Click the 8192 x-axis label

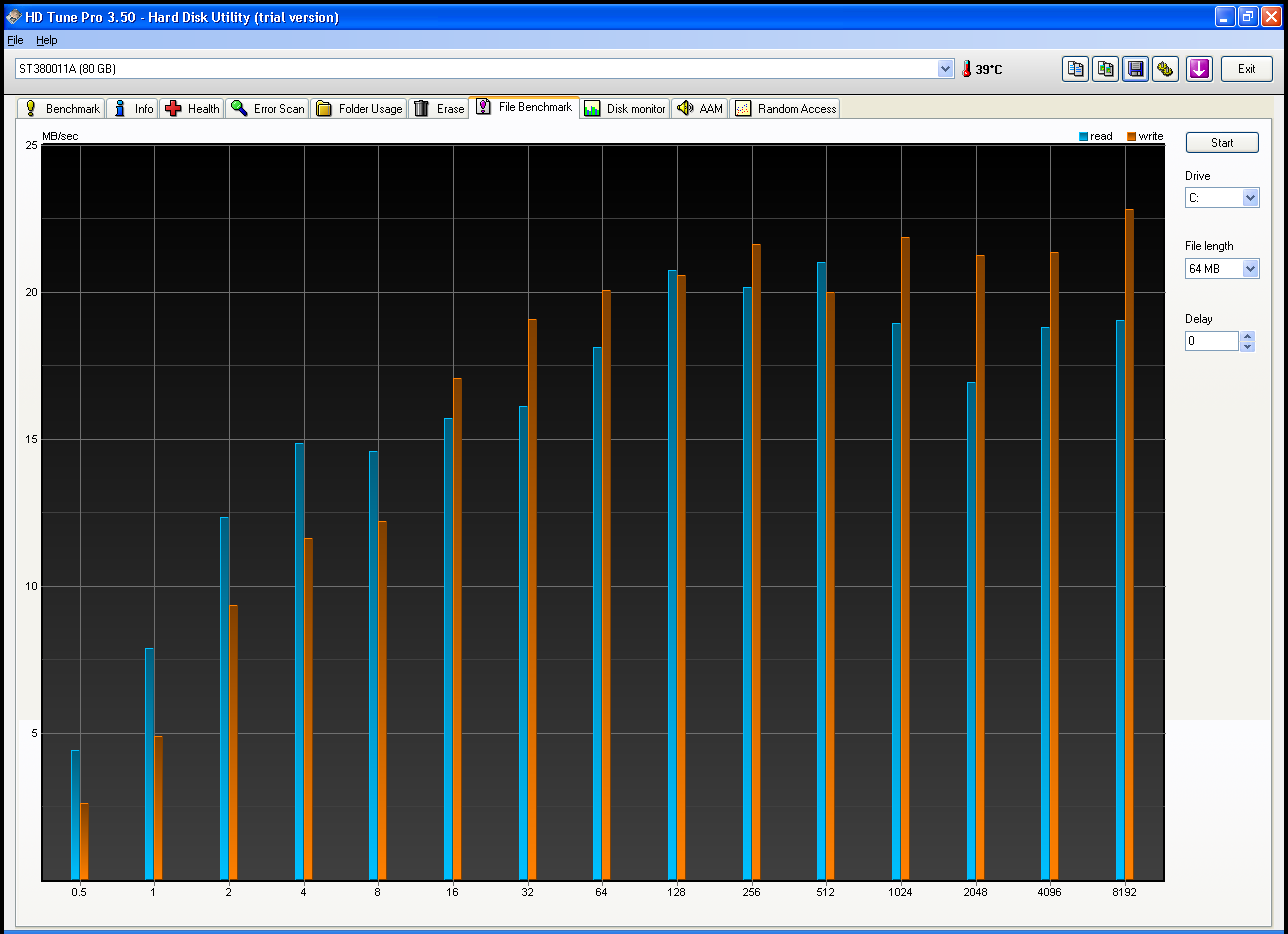(x=1124, y=892)
